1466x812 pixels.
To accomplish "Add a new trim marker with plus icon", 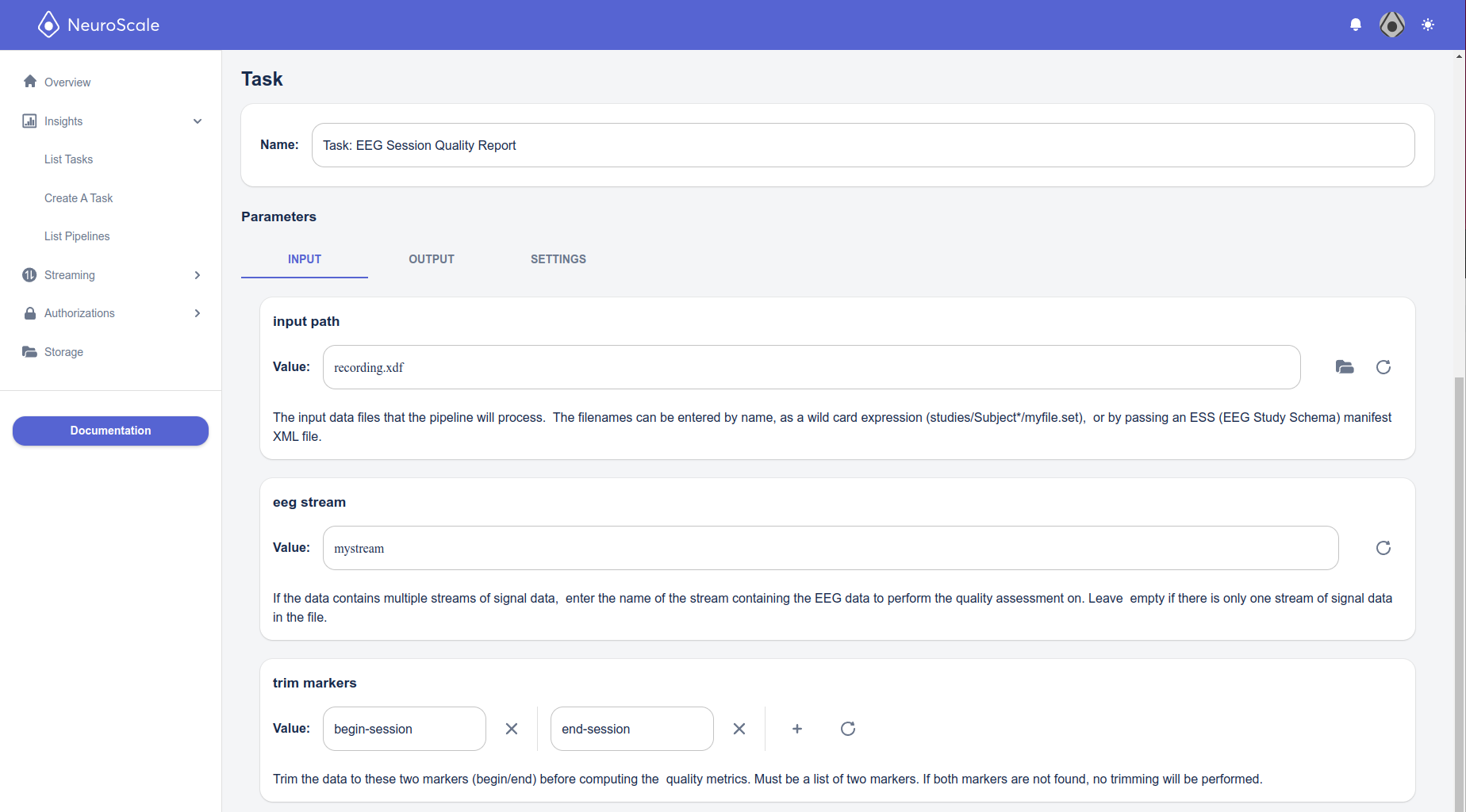I will pos(797,728).
